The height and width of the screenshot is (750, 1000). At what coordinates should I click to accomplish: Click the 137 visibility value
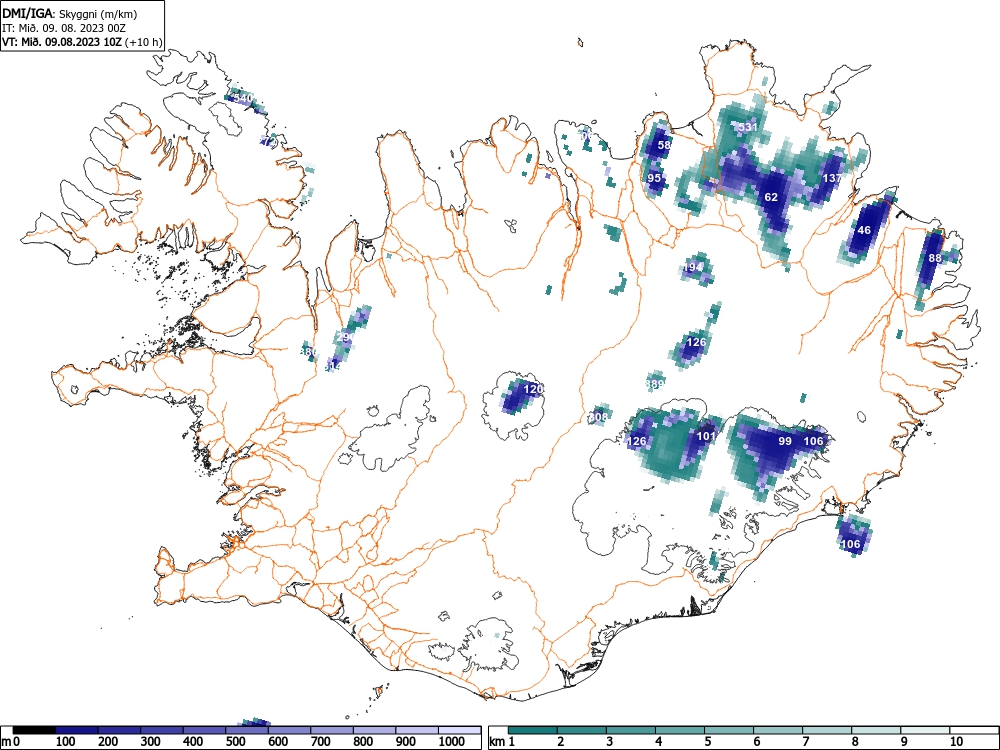832,178
